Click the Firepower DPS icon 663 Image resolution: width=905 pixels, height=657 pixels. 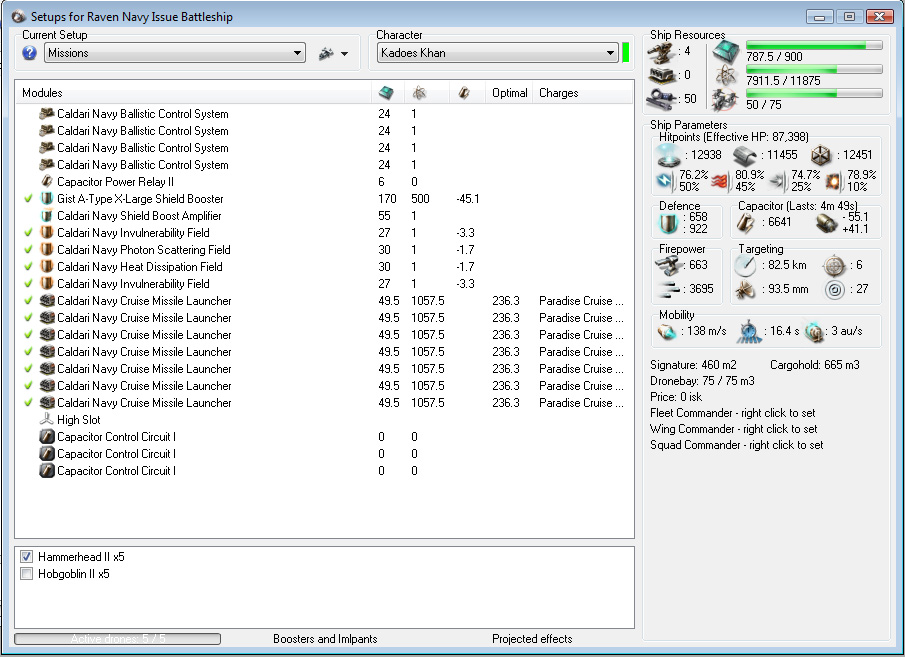669,266
